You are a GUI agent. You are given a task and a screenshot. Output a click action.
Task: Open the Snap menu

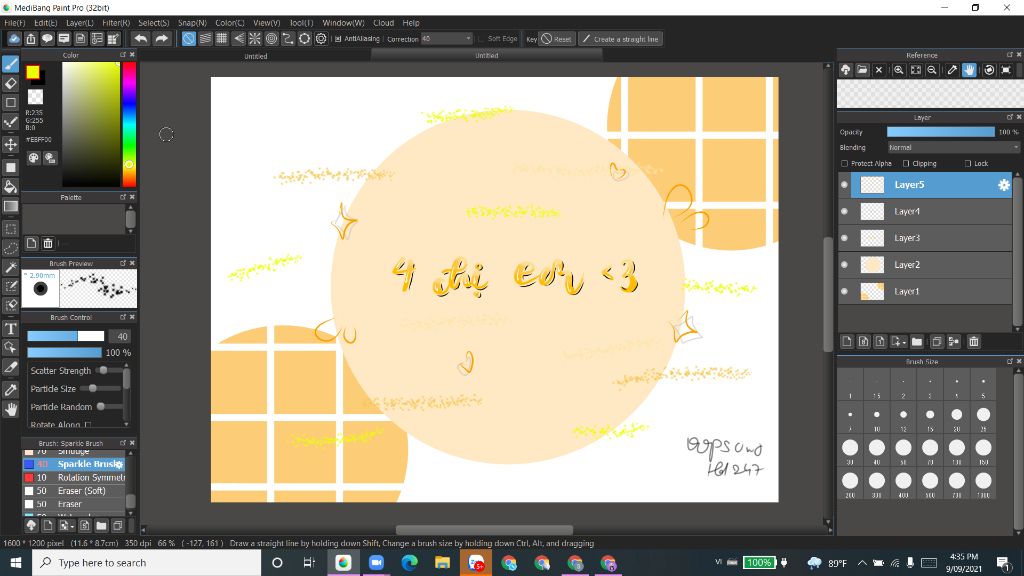click(x=192, y=23)
